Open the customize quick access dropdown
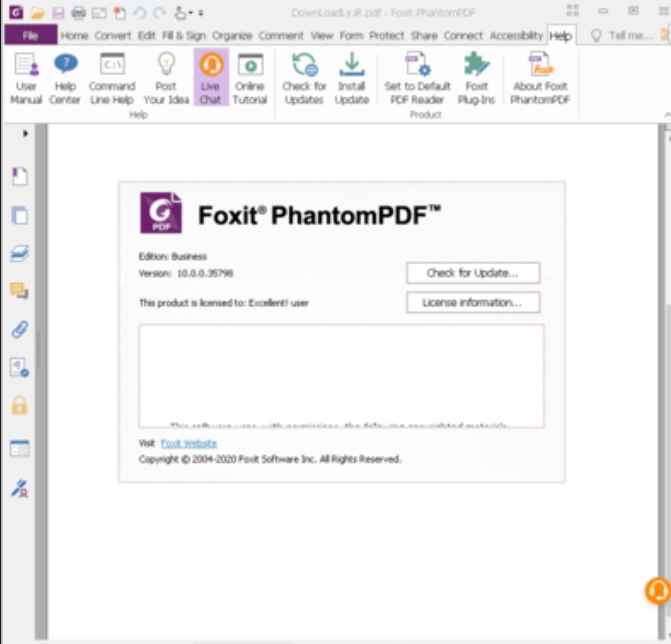Image resolution: width=671 pixels, height=644 pixels. (x=201, y=13)
